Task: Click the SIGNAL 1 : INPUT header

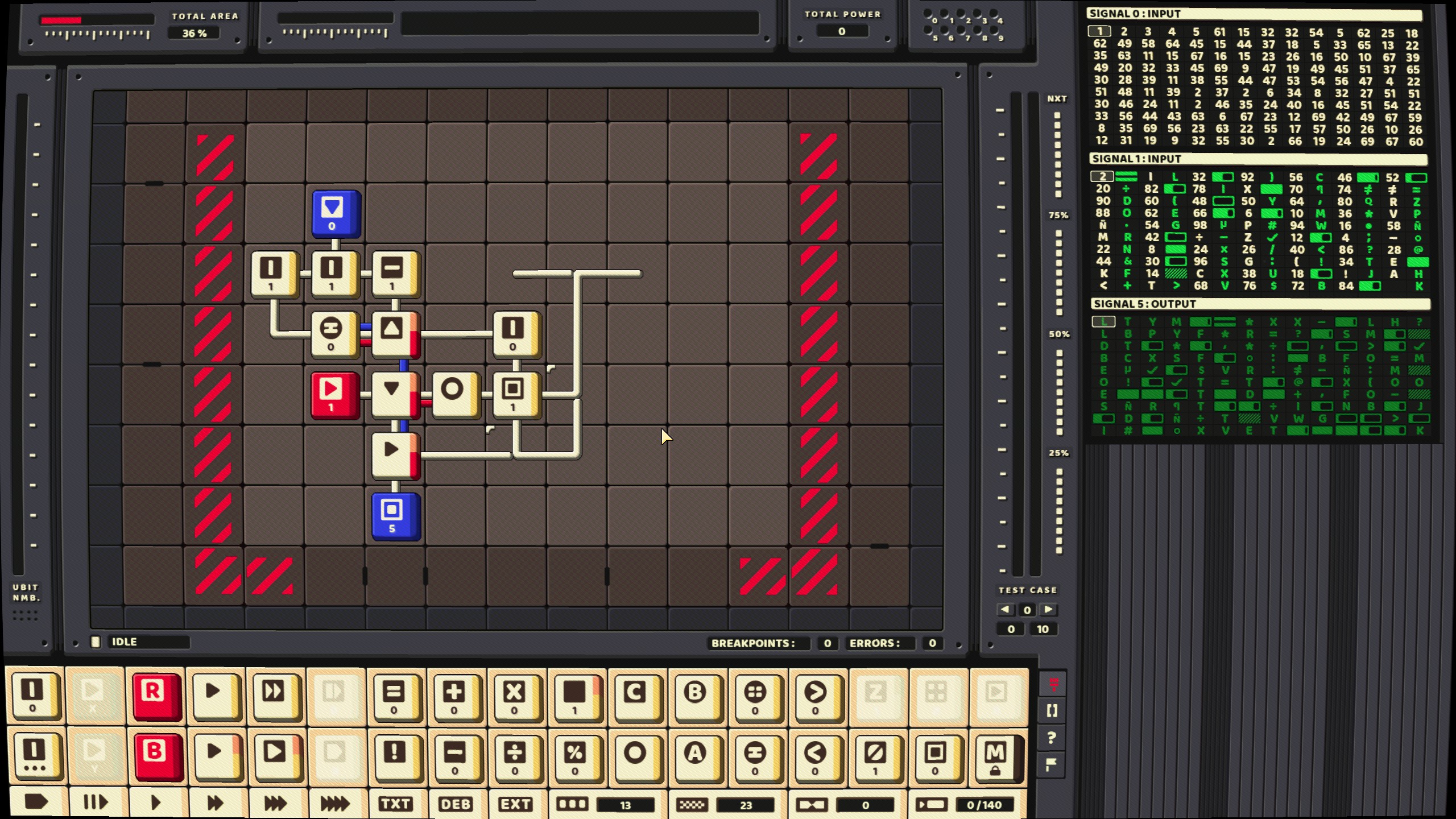Action: point(1258,159)
